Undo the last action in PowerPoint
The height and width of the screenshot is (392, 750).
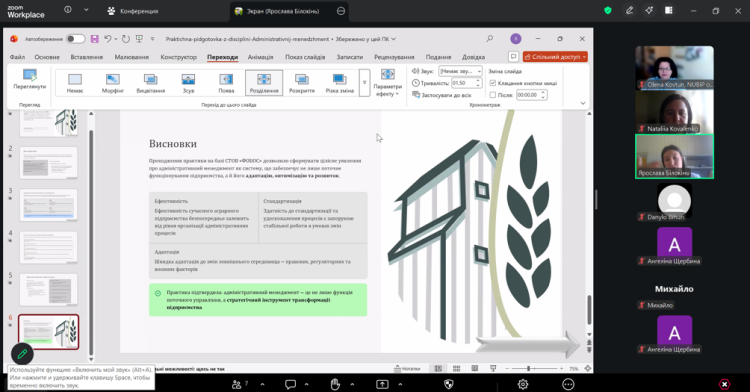tap(107, 39)
